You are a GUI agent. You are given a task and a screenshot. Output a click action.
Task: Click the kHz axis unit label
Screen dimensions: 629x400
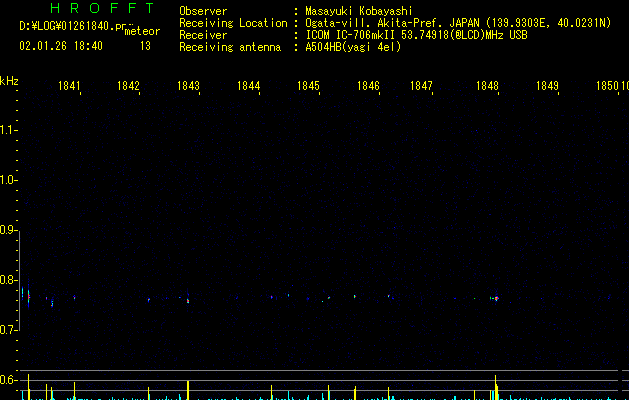(9, 81)
